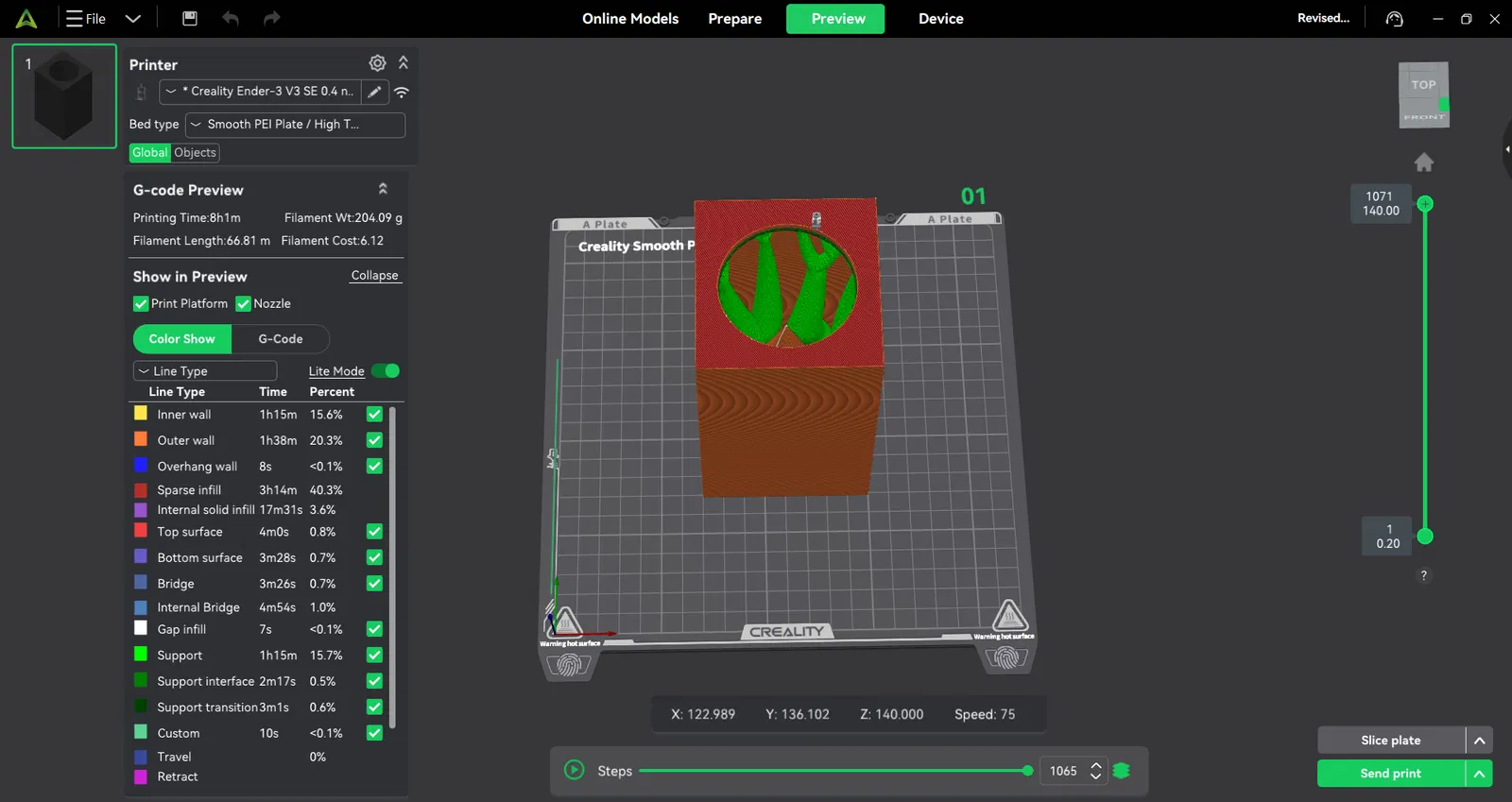
Task: Select the Global settings tab
Action: click(x=149, y=152)
